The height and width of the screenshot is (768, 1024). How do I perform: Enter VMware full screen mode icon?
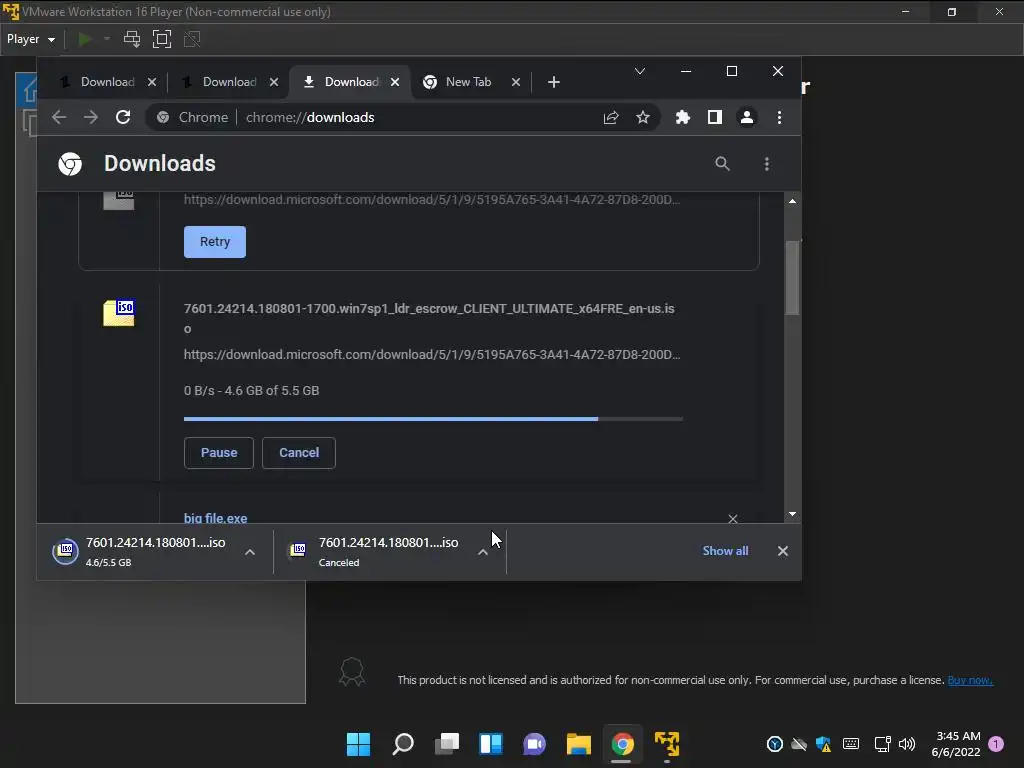(162, 39)
